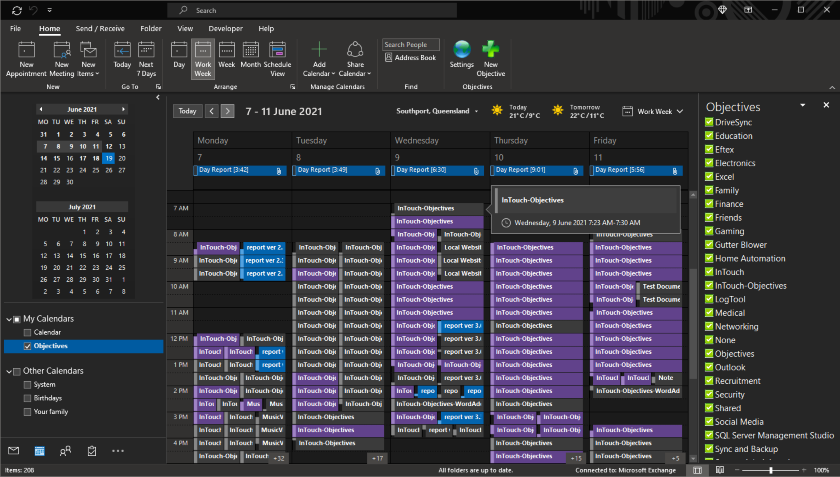Go to next month in mini calendar
The width and height of the screenshot is (840, 477).
pos(123,109)
